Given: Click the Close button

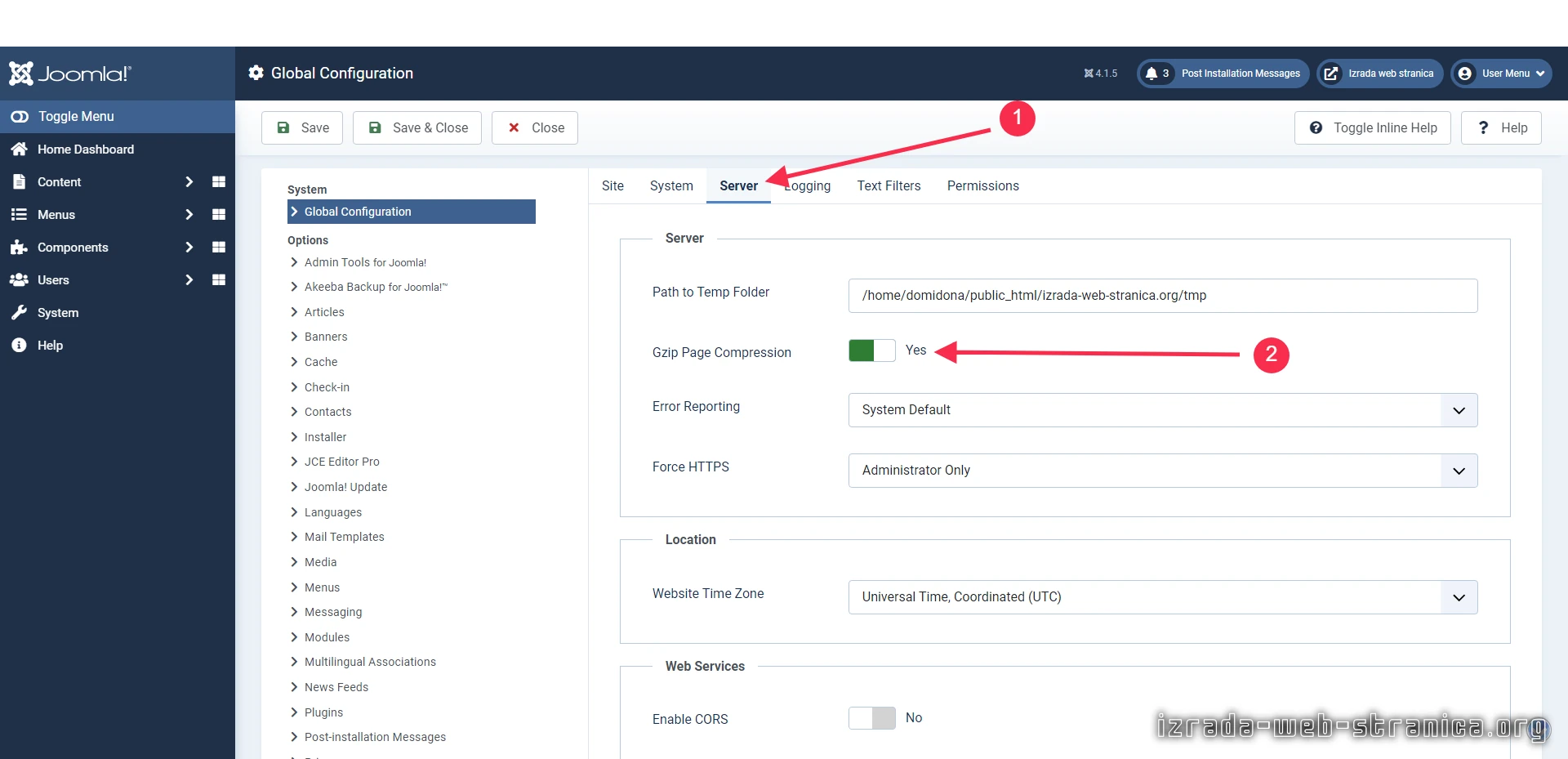Looking at the screenshot, I should tap(535, 127).
